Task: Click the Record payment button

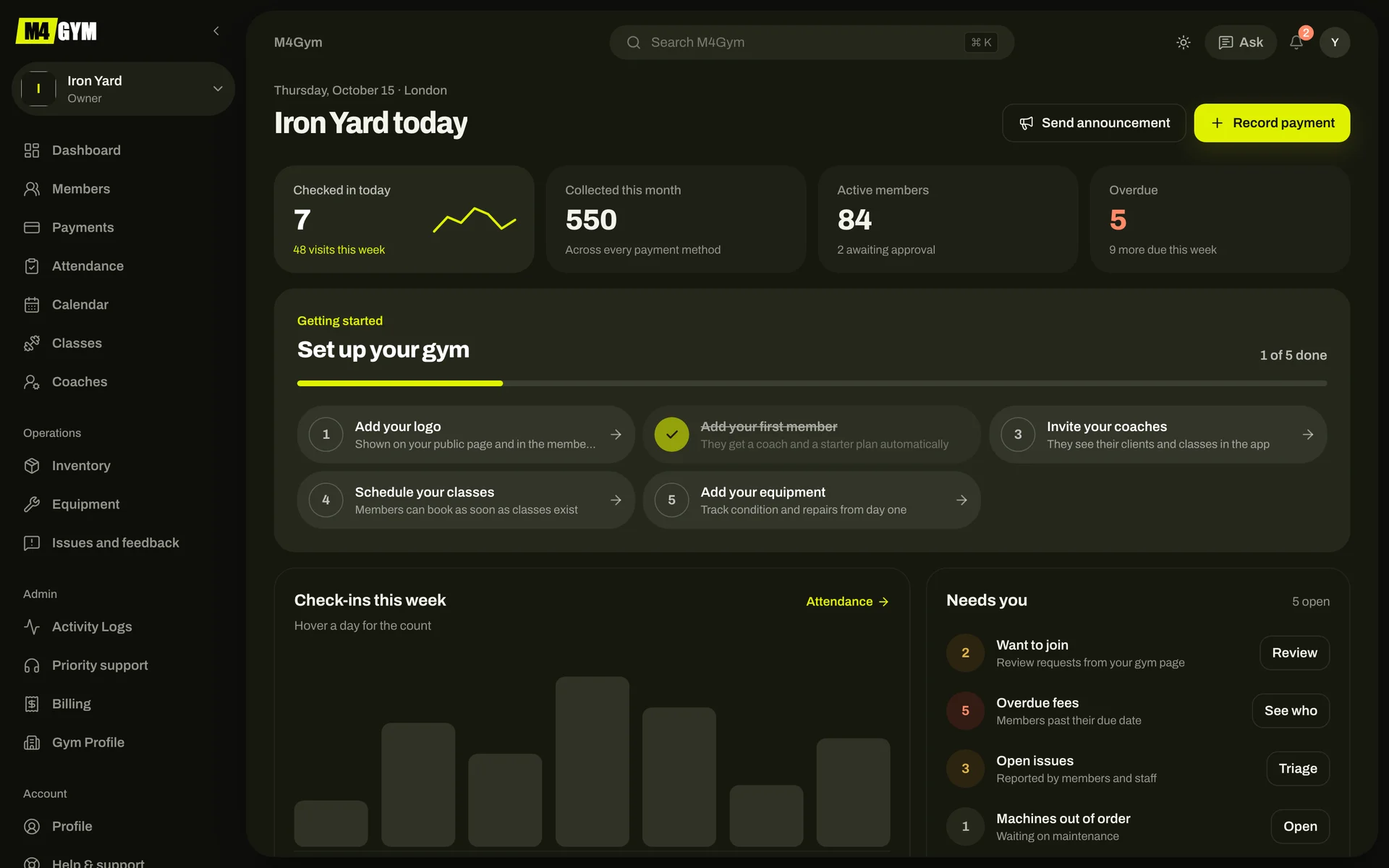Action: [1272, 123]
